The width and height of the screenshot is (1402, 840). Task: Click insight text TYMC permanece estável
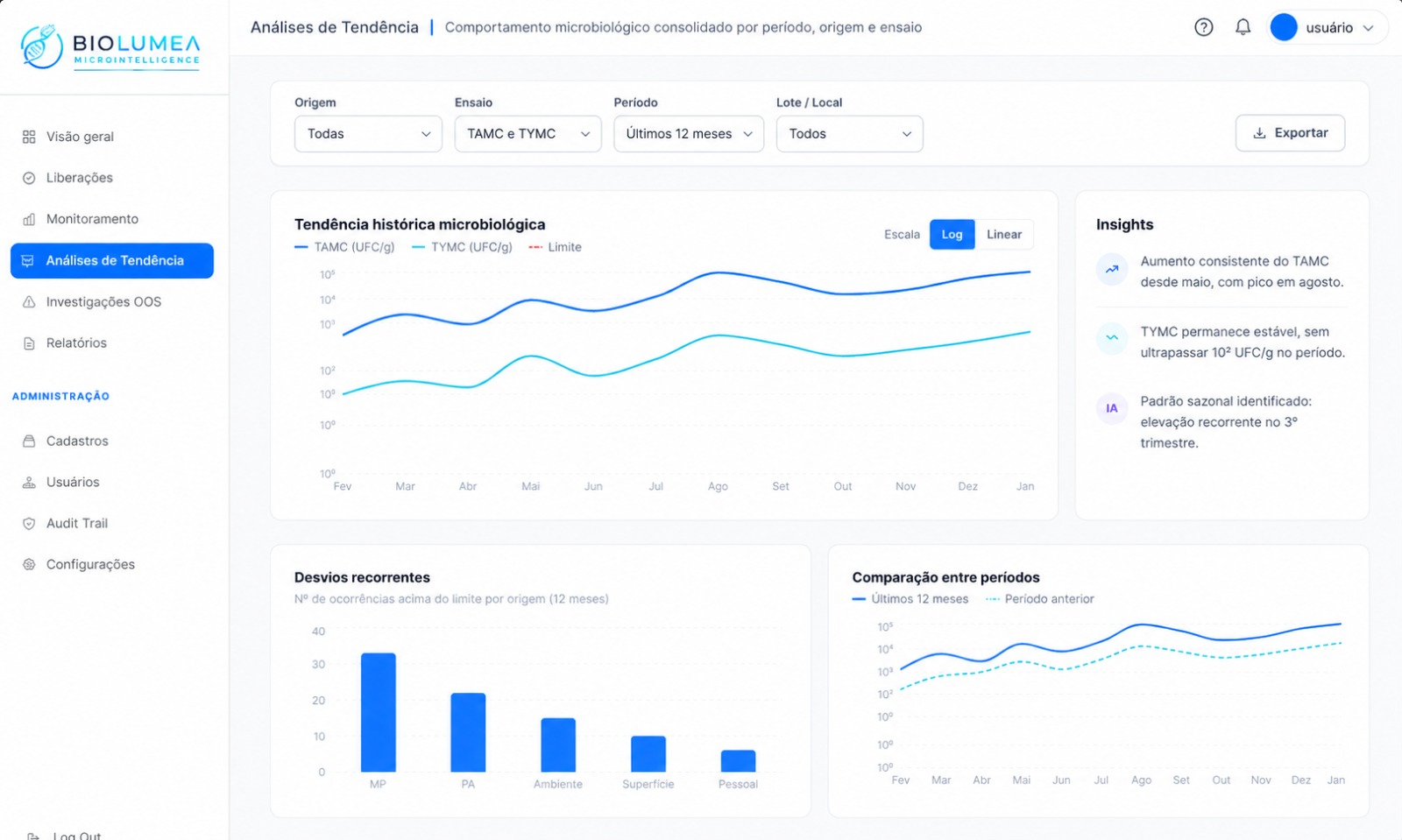1243,342
